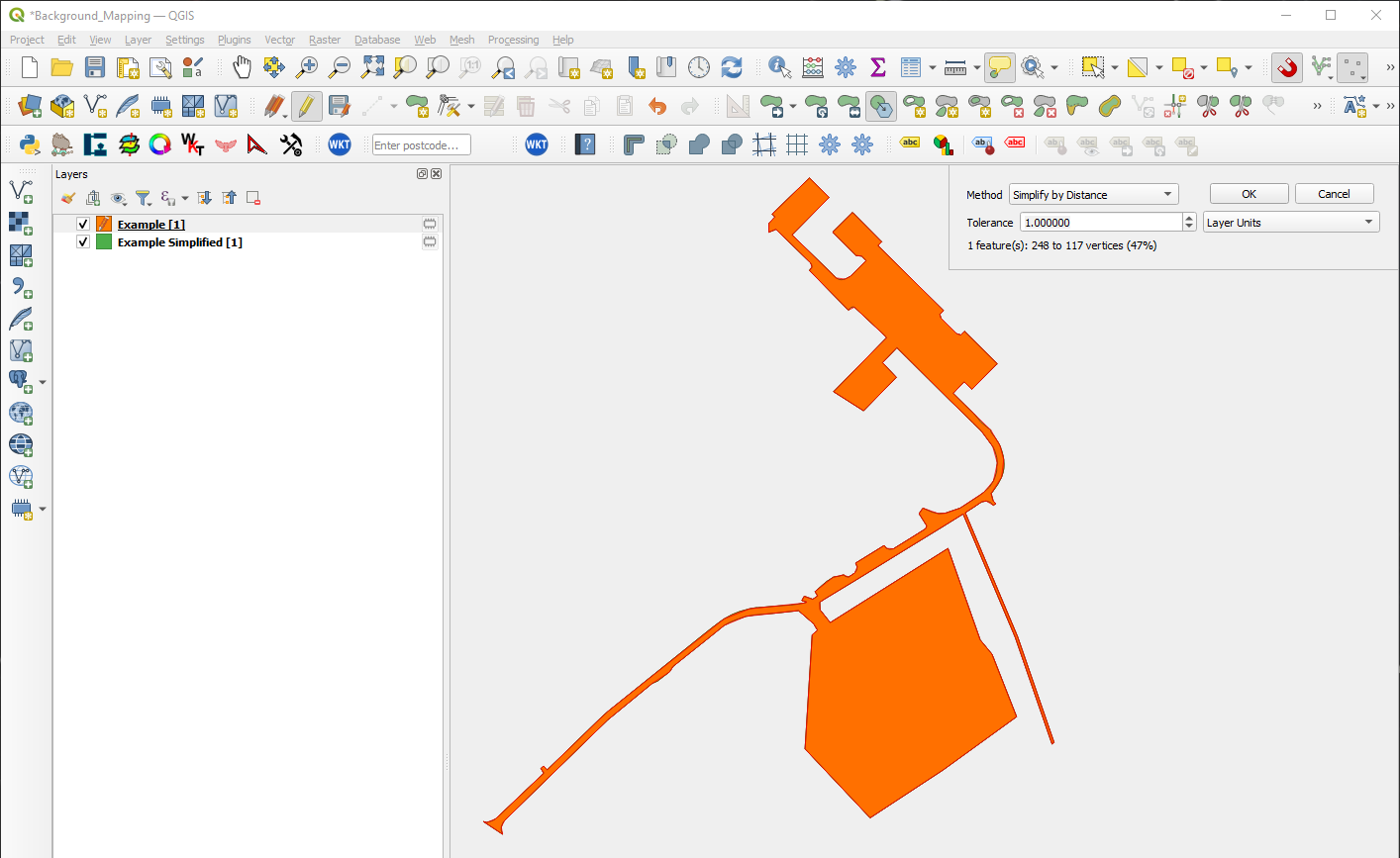Screen dimensions: 1400x858
Task: Click the Enter postcode search field
Action: pos(421,144)
